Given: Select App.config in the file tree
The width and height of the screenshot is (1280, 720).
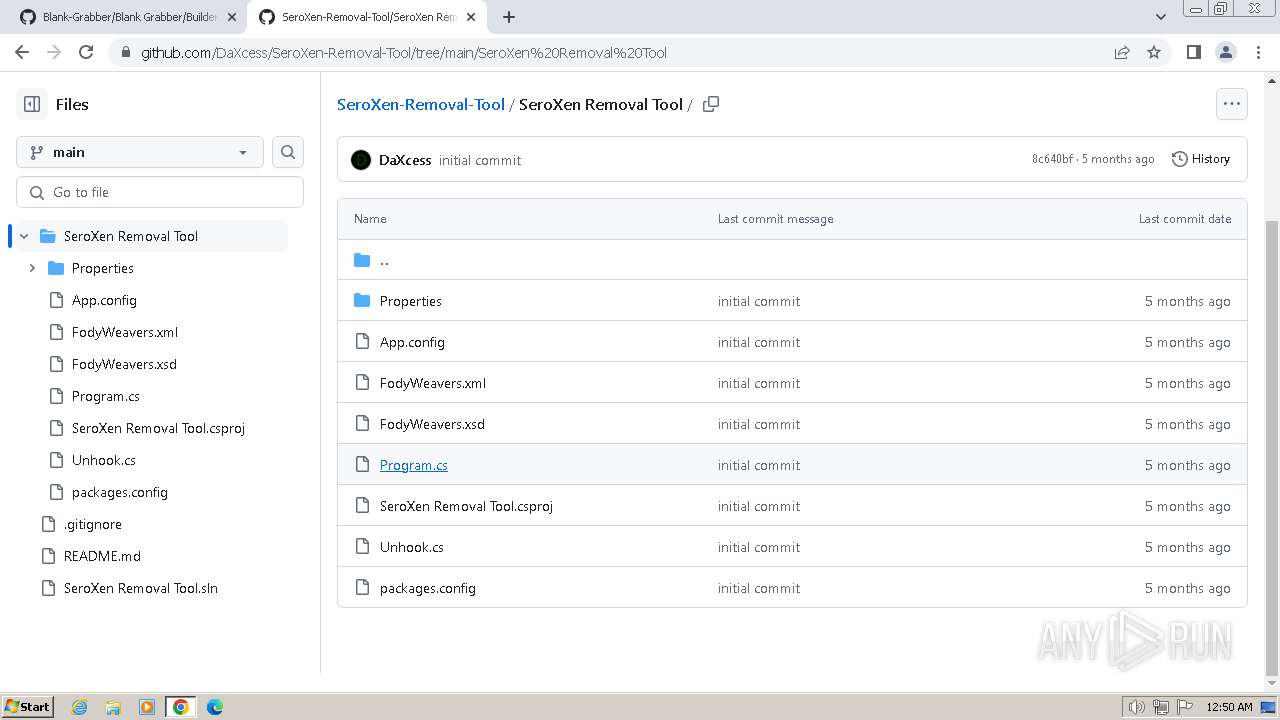Looking at the screenshot, I should point(104,300).
